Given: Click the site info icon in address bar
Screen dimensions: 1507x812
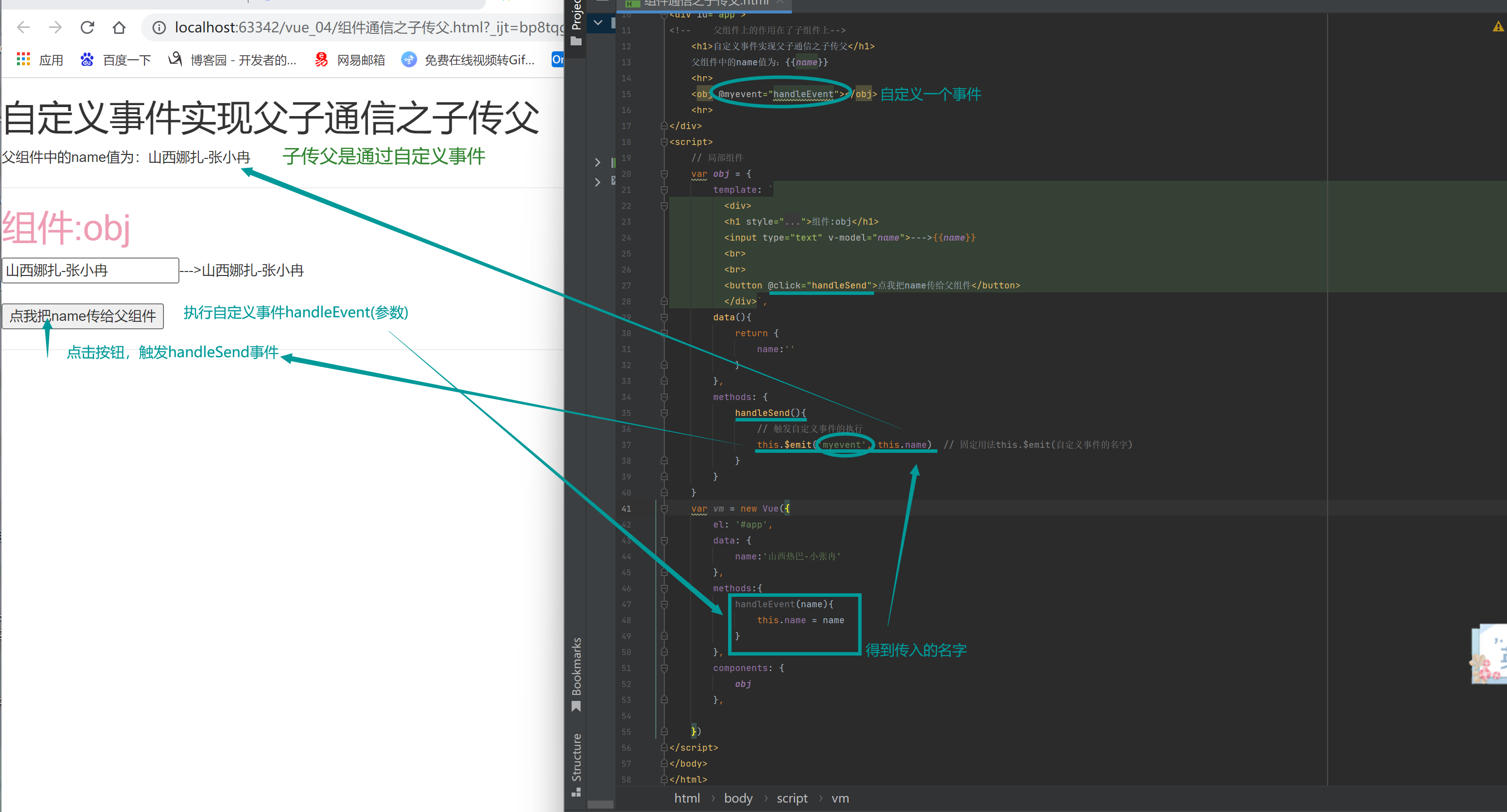Looking at the screenshot, I should (x=158, y=27).
